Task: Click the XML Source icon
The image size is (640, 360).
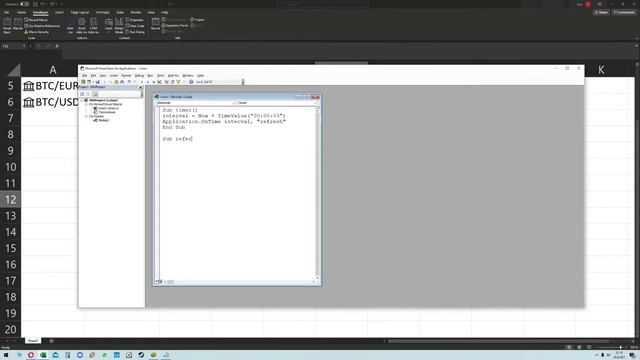Action: 156,24
